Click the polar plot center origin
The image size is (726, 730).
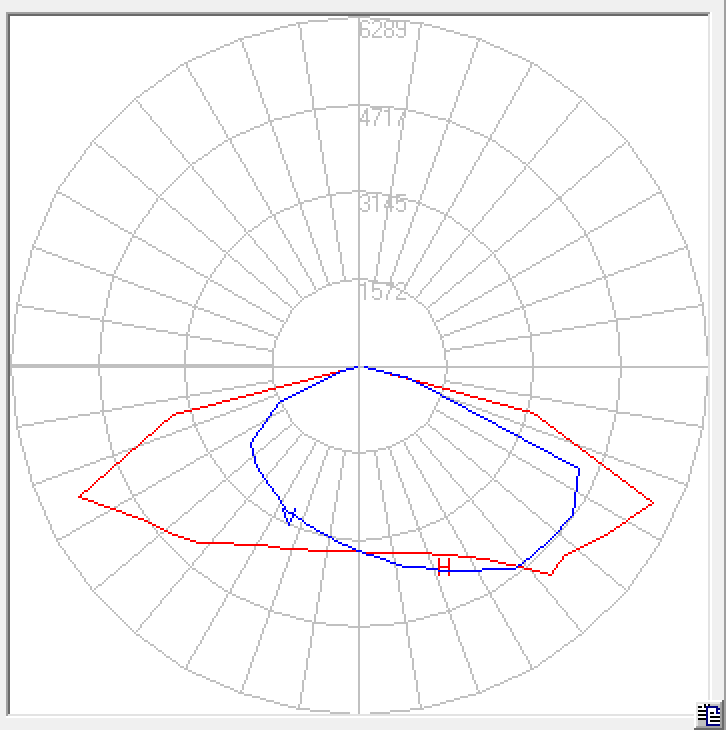pos(359,367)
